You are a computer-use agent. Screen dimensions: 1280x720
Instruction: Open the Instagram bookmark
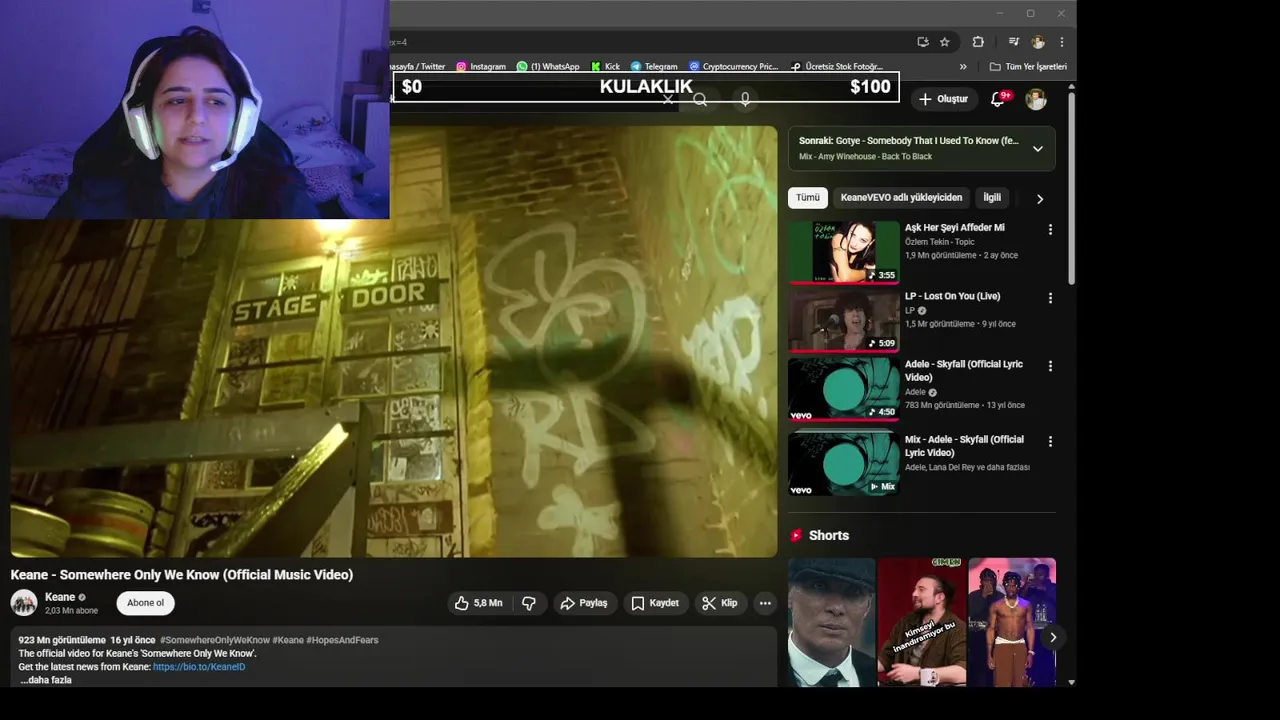(481, 67)
